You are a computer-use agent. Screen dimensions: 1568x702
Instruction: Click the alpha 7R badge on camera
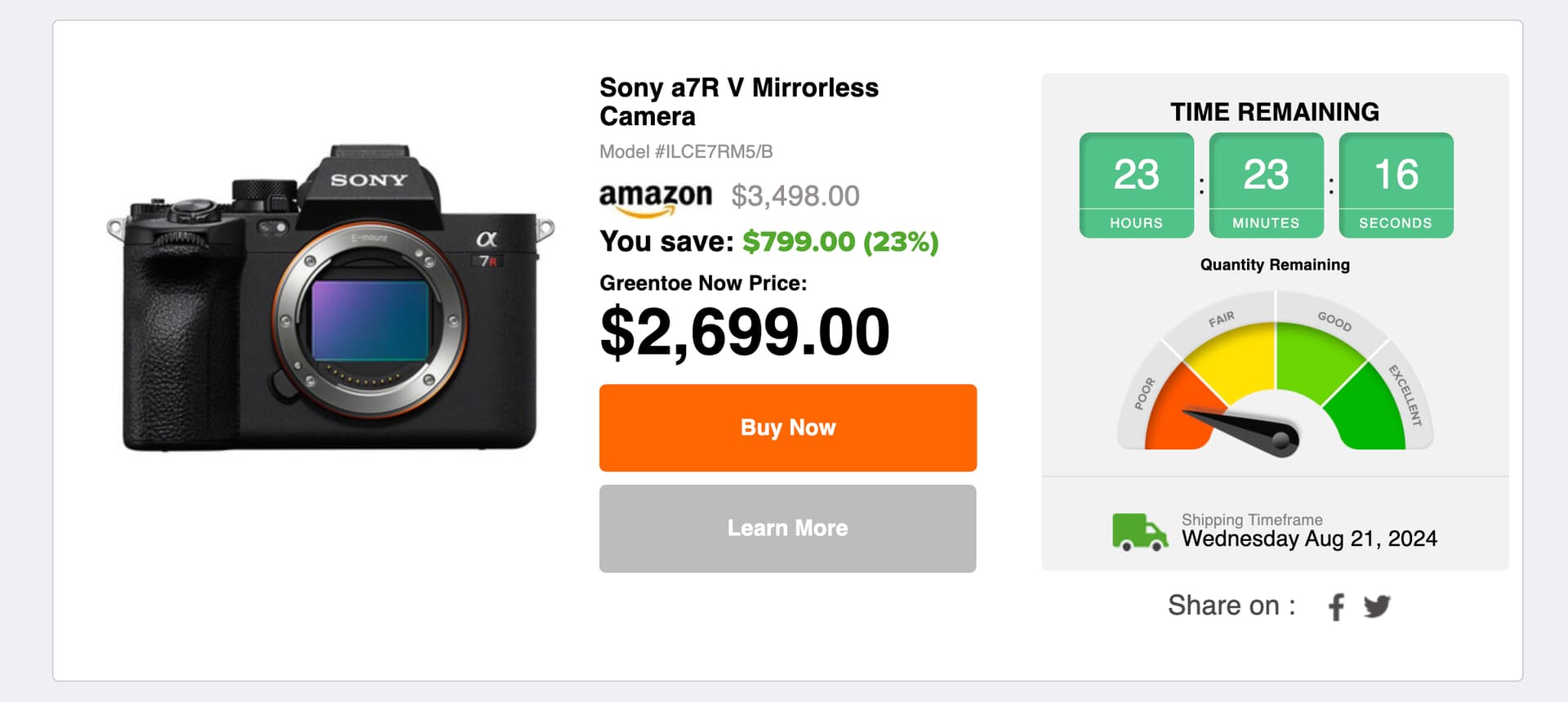point(488,248)
